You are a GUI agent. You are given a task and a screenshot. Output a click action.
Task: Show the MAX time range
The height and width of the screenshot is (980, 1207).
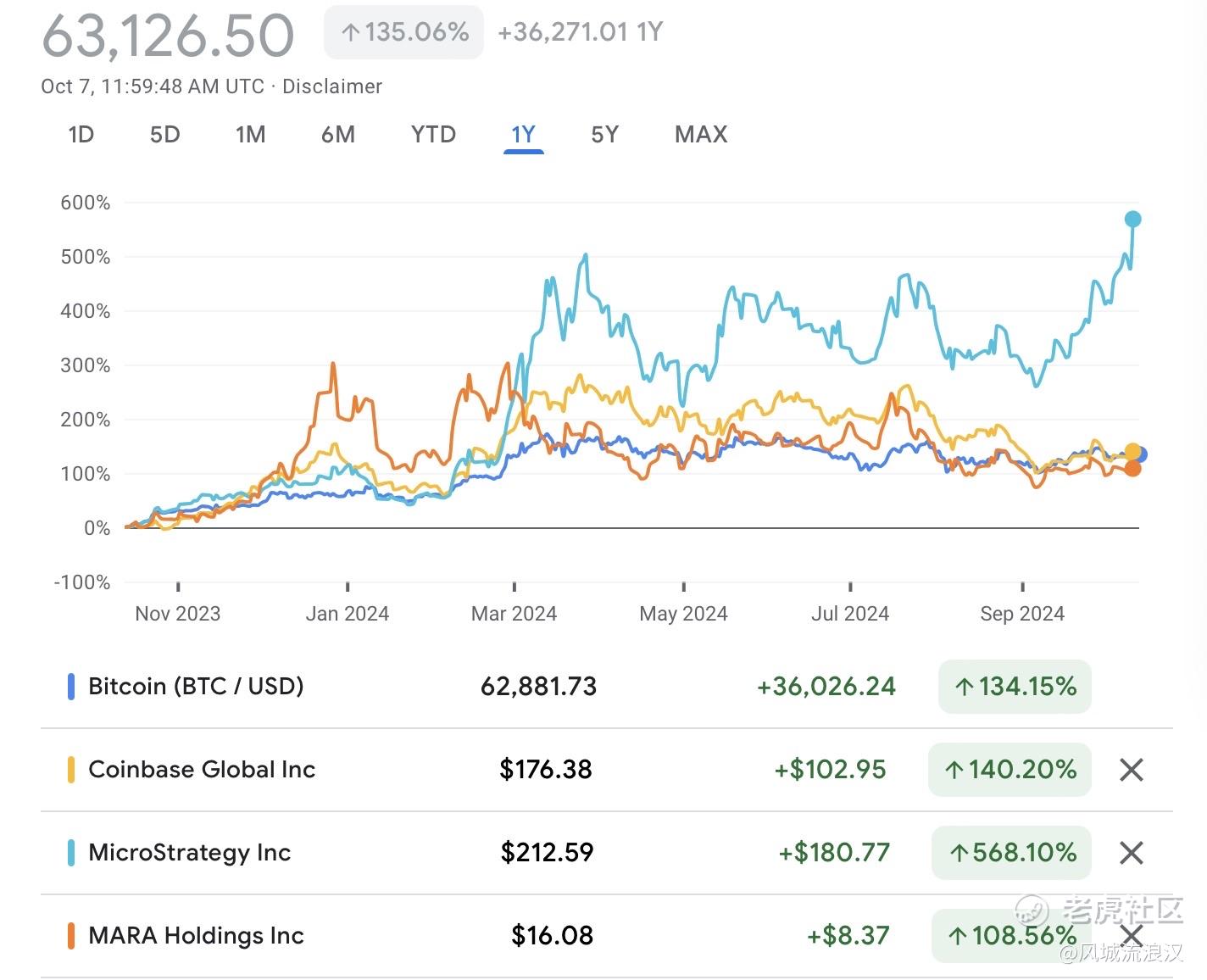tap(701, 135)
